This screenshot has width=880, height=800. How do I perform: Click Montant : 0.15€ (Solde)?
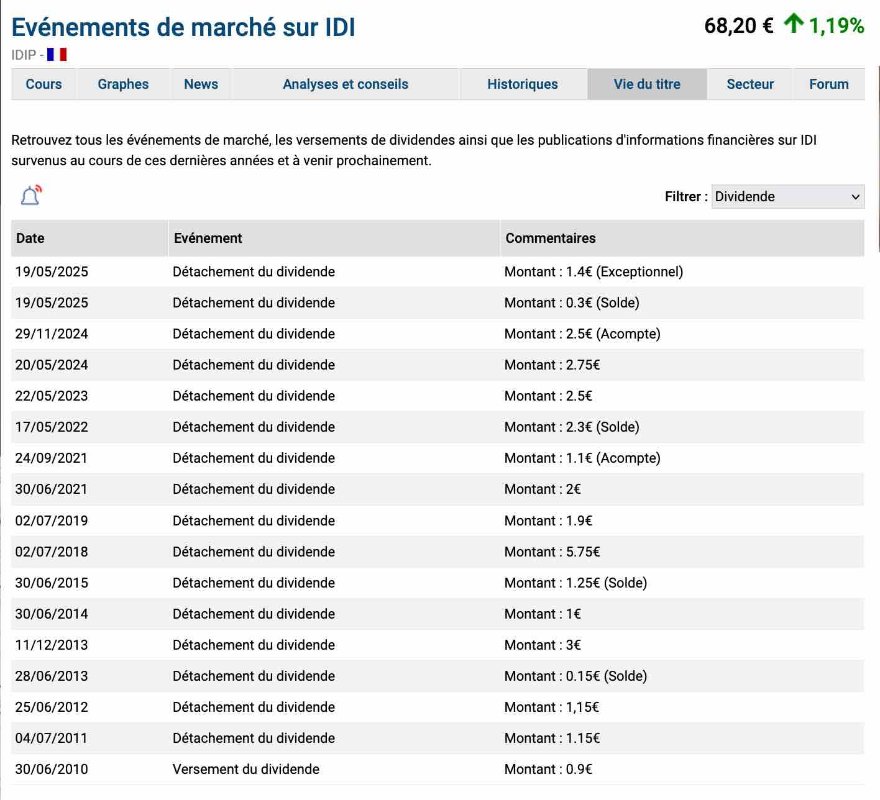point(576,676)
